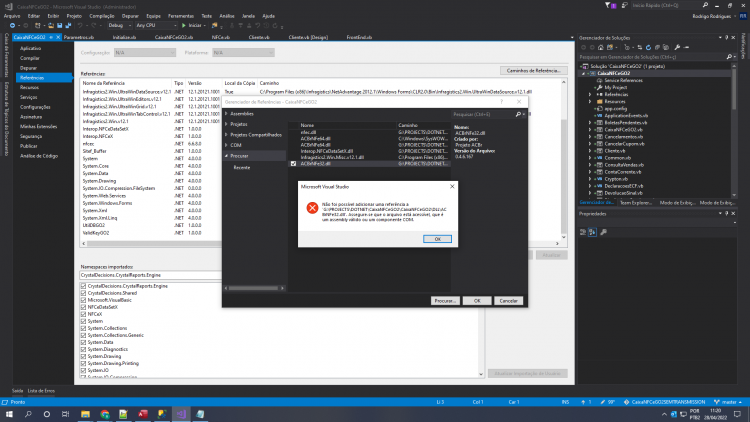Click the Properties wrench icon in Solution Explorer
Viewport: 750px width, 422px height.
677,47
